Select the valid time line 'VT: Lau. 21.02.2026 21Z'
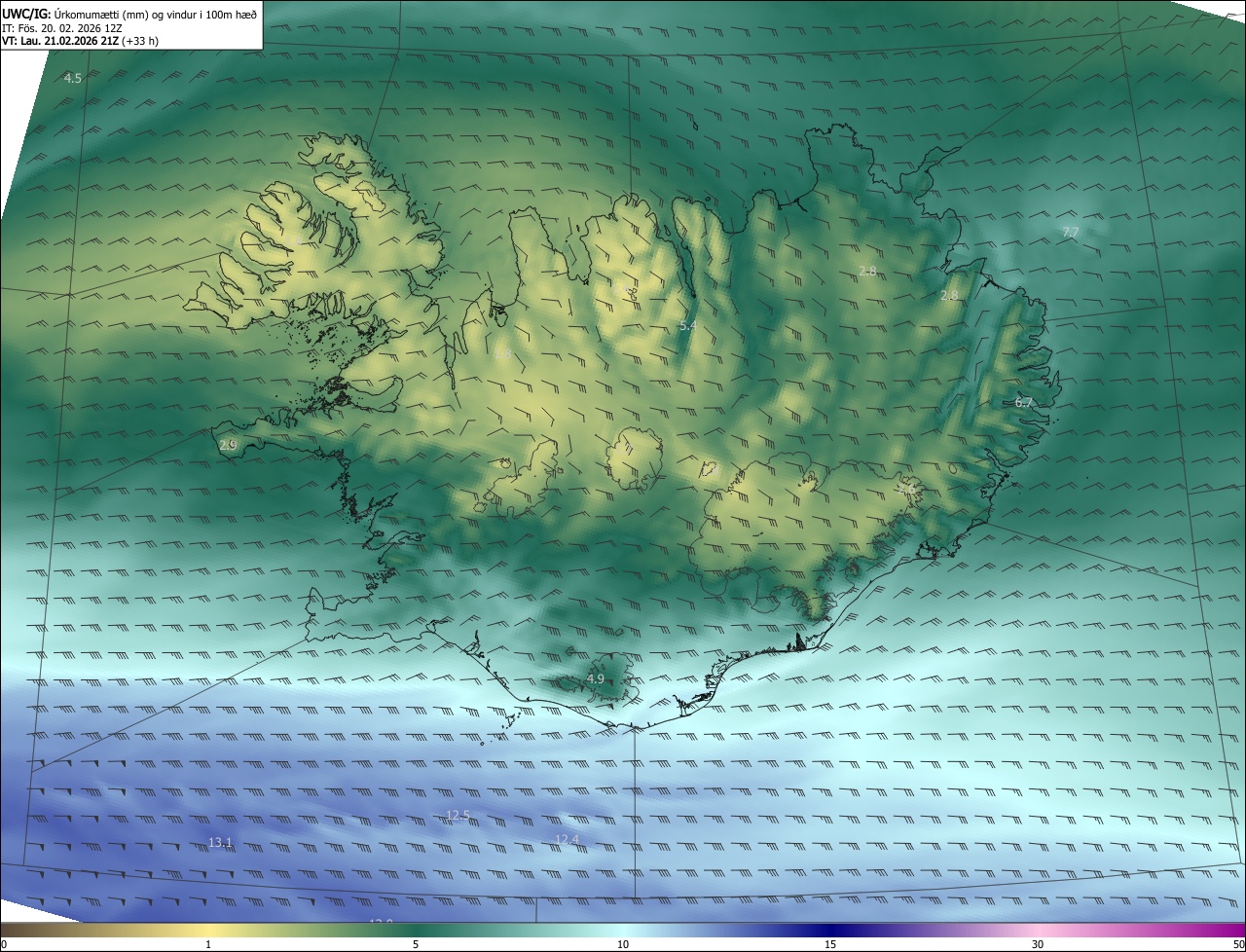Viewport: 1246px width, 952px height. (x=60, y=41)
